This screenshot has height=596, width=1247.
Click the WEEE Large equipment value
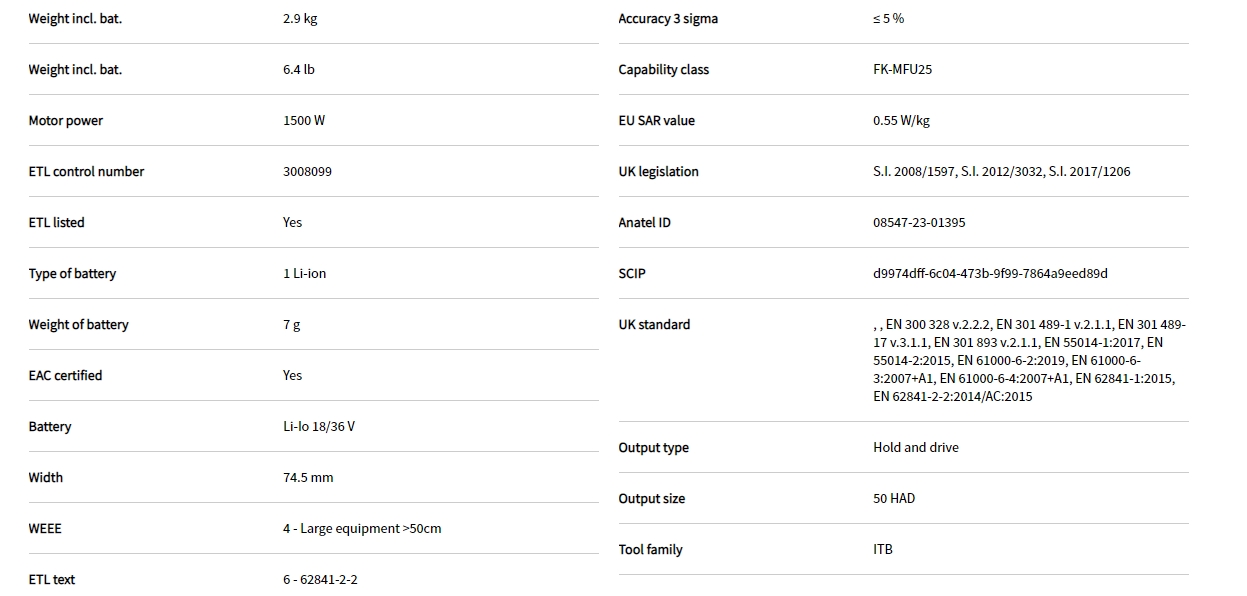[362, 529]
